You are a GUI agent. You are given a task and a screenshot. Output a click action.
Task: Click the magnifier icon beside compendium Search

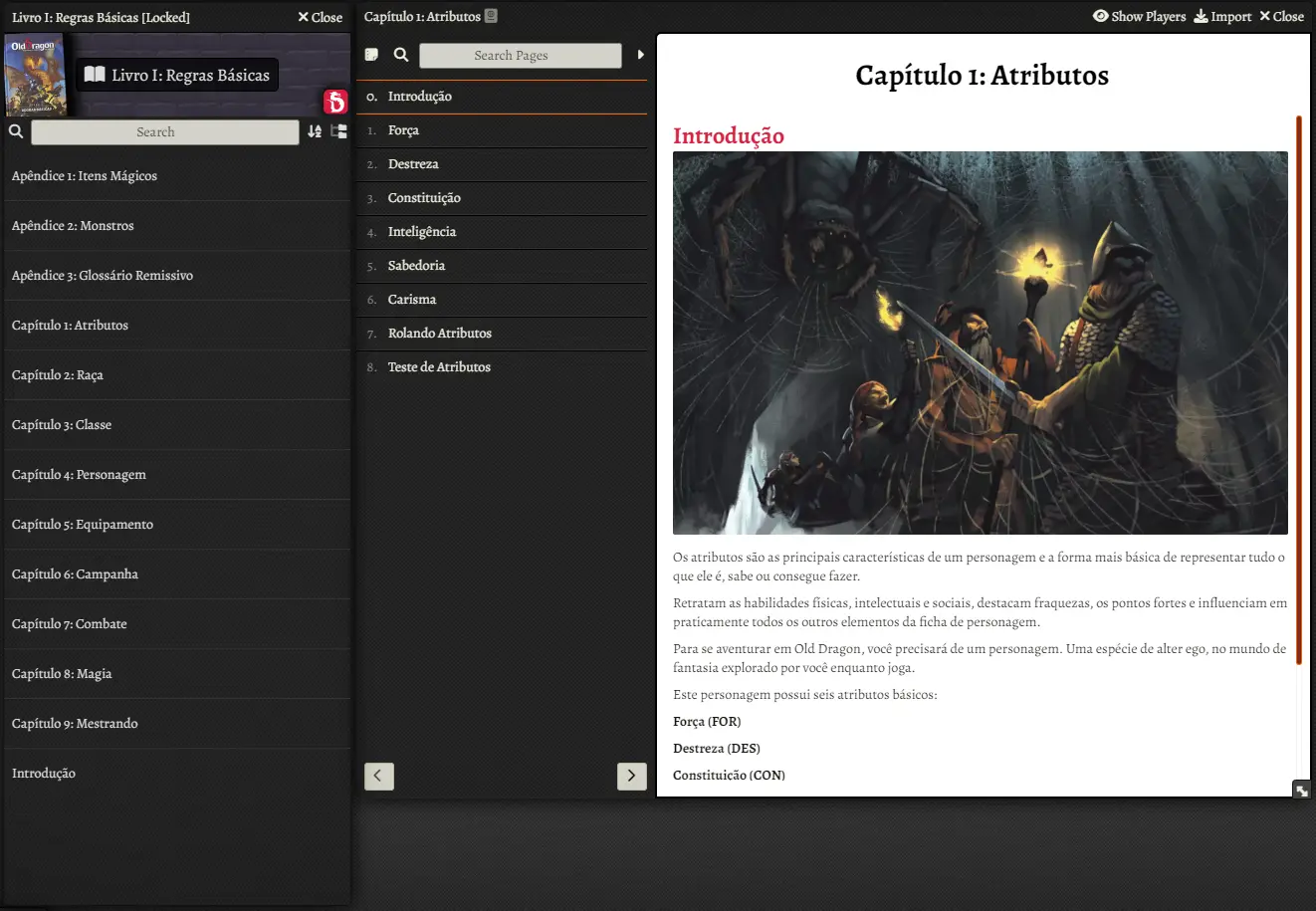click(16, 131)
